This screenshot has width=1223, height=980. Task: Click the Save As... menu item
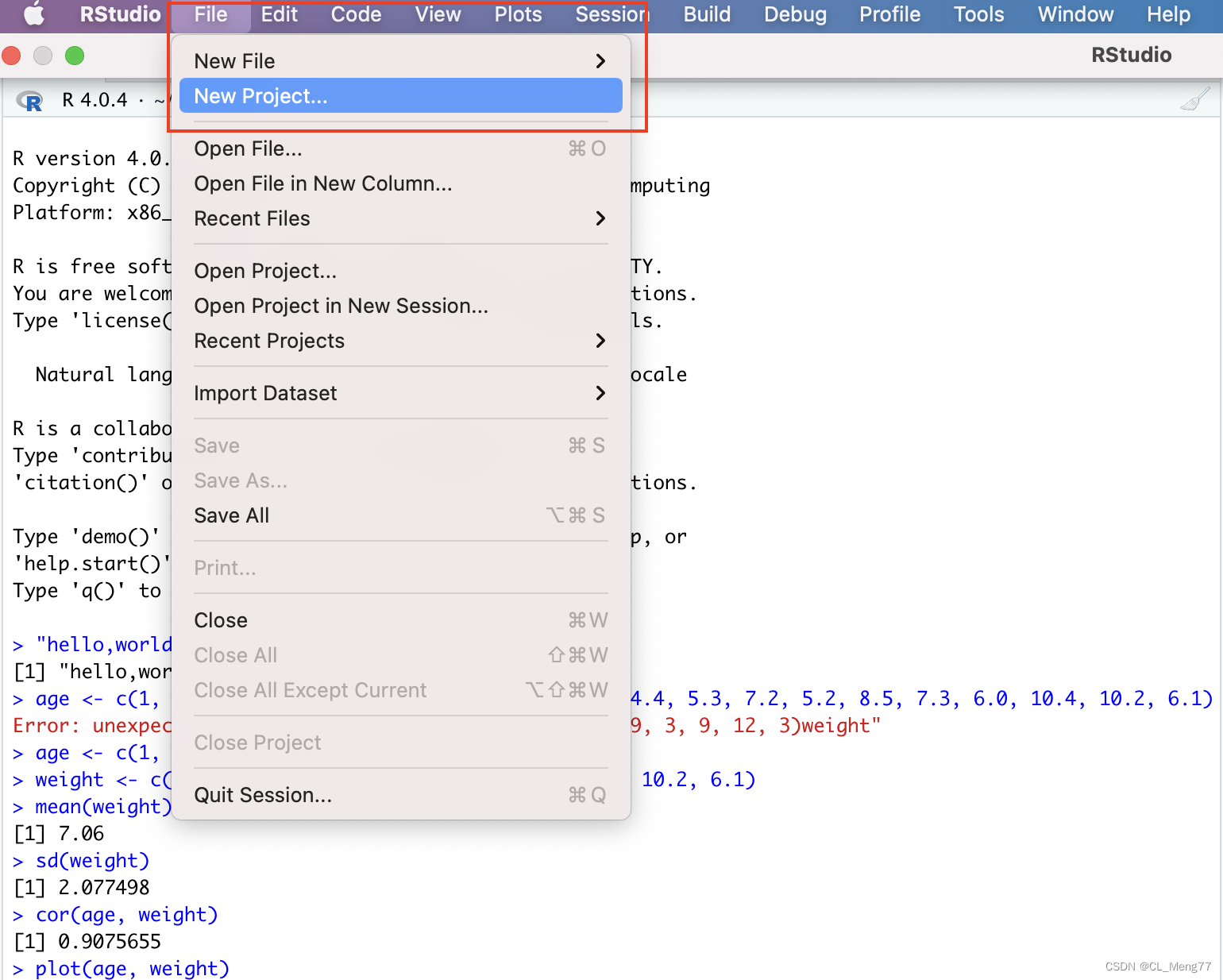401,480
